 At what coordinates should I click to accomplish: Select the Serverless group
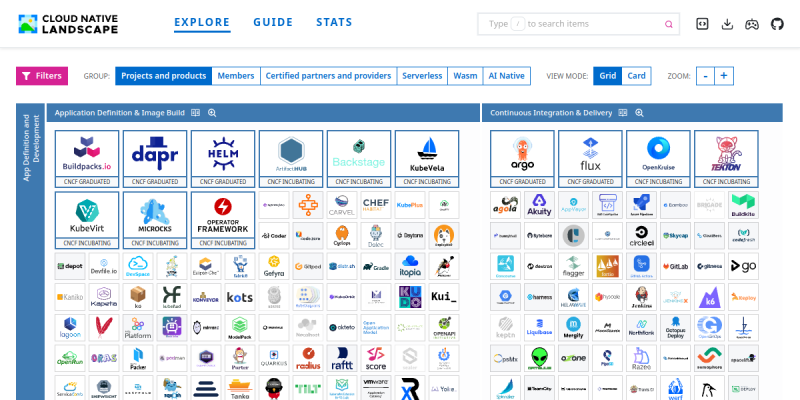[x=422, y=76]
